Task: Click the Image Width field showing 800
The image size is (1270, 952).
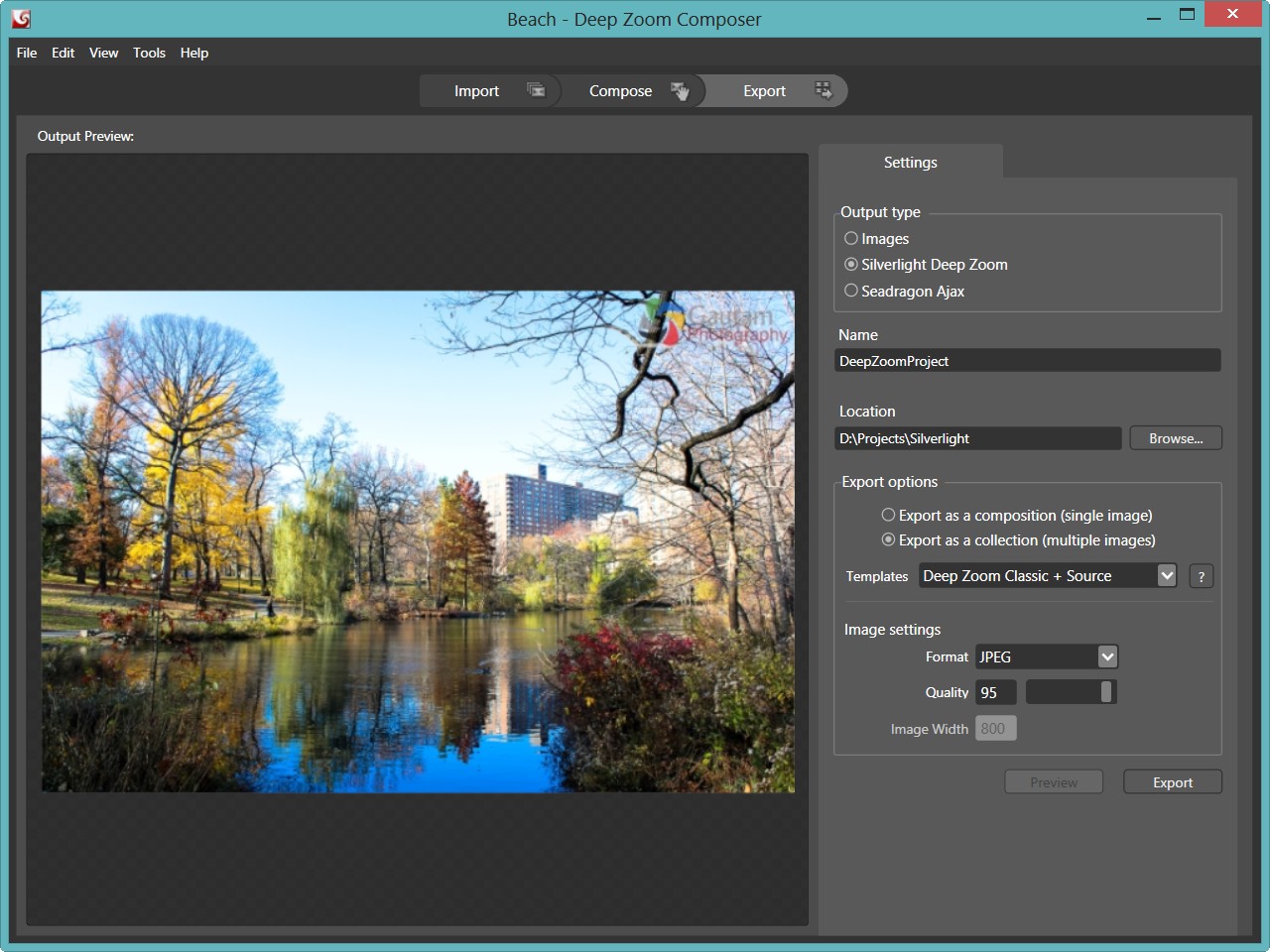Action: pos(996,729)
